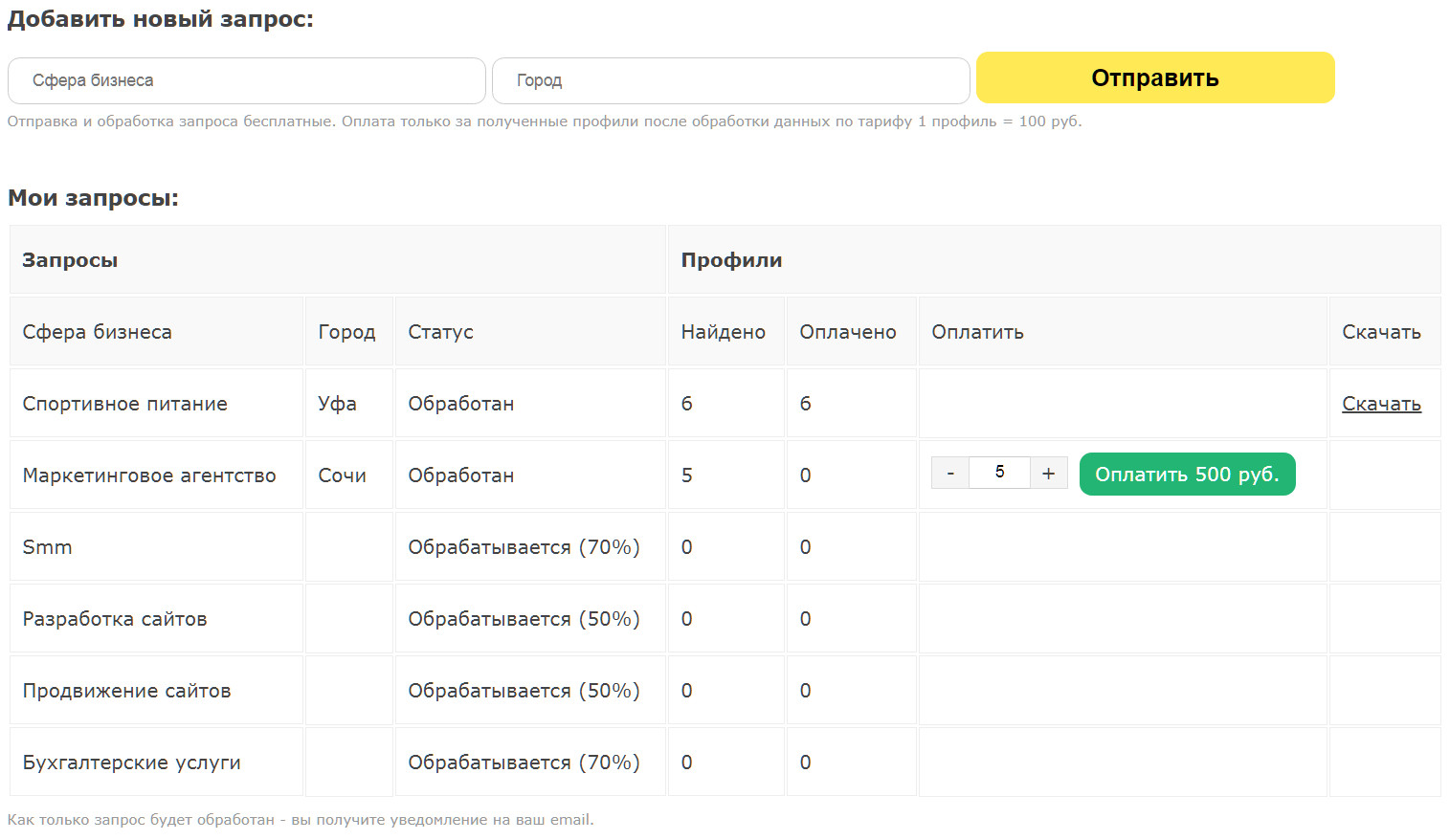The height and width of the screenshot is (840, 1450).
Task: Decrease profile count with minus button
Action: [x=949, y=473]
